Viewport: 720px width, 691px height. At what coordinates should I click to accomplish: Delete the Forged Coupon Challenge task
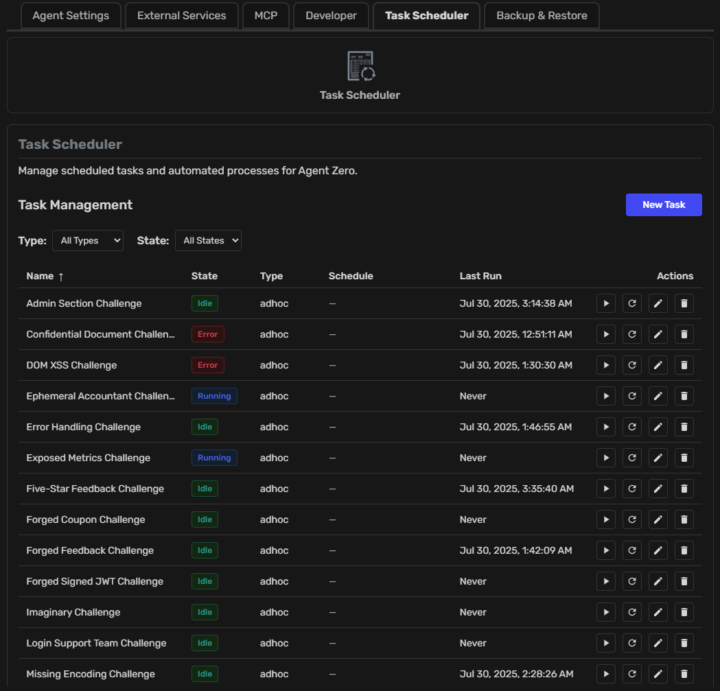coord(684,519)
